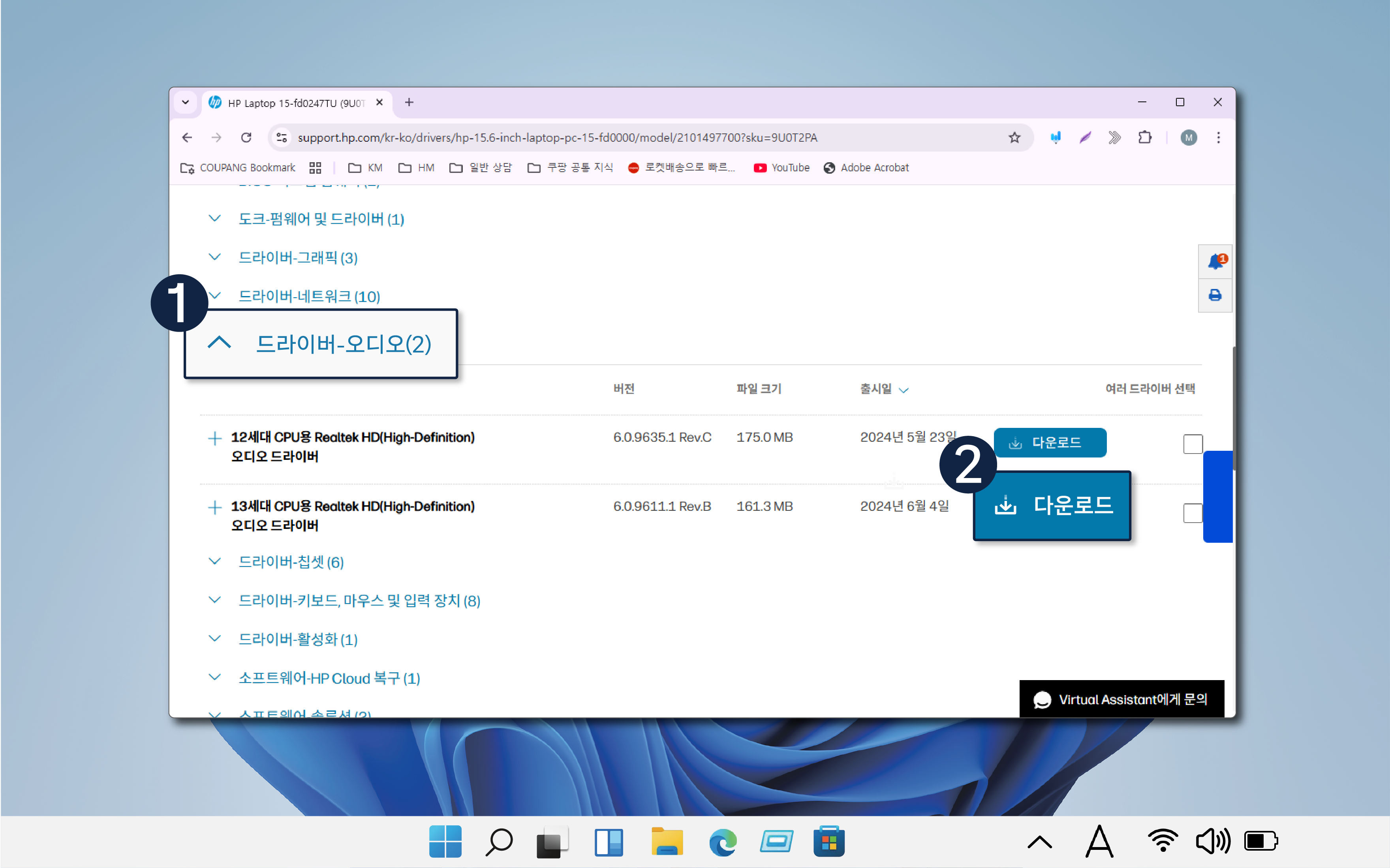Image resolution: width=1390 pixels, height=868 pixels.
Task: Open Microsoft Edge from taskbar
Action: pos(722,842)
